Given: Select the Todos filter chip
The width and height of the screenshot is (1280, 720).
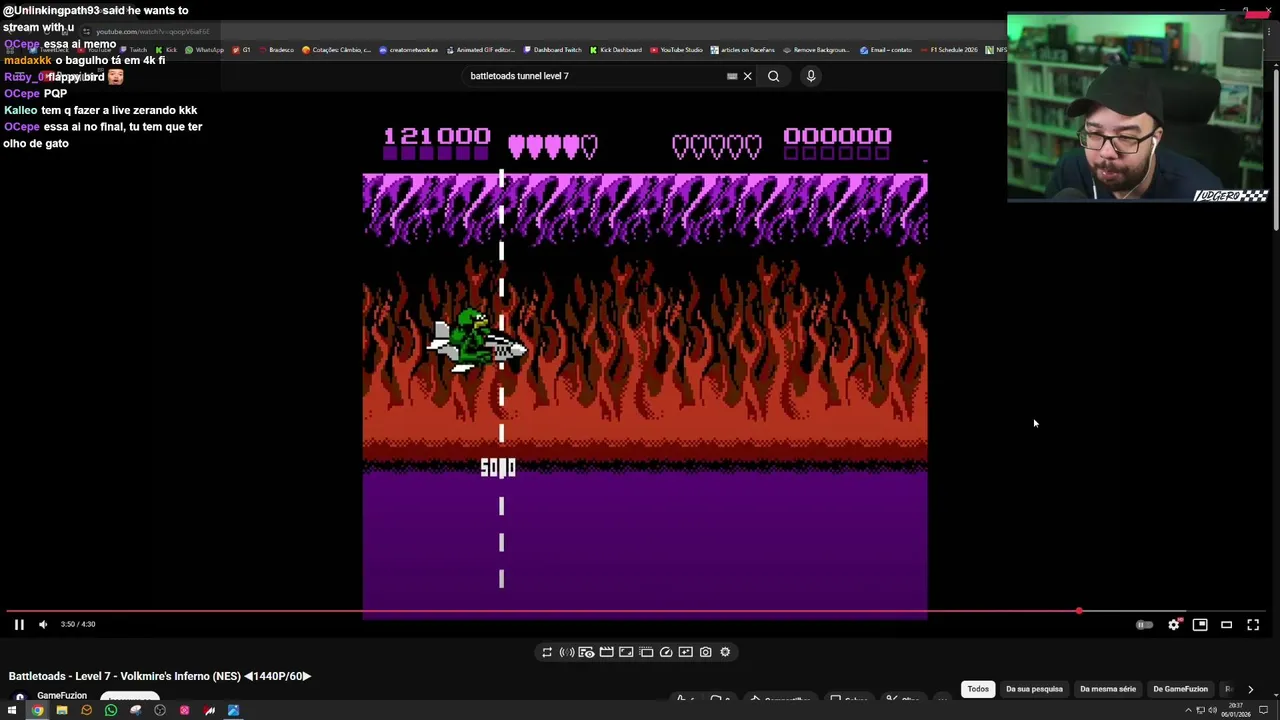Looking at the screenshot, I should [x=978, y=689].
